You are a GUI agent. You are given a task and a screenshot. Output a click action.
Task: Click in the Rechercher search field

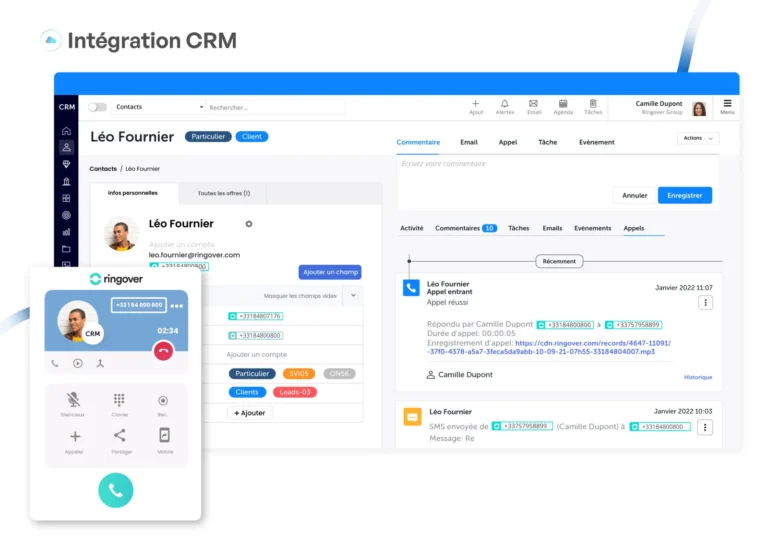click(x=275, y=107)
